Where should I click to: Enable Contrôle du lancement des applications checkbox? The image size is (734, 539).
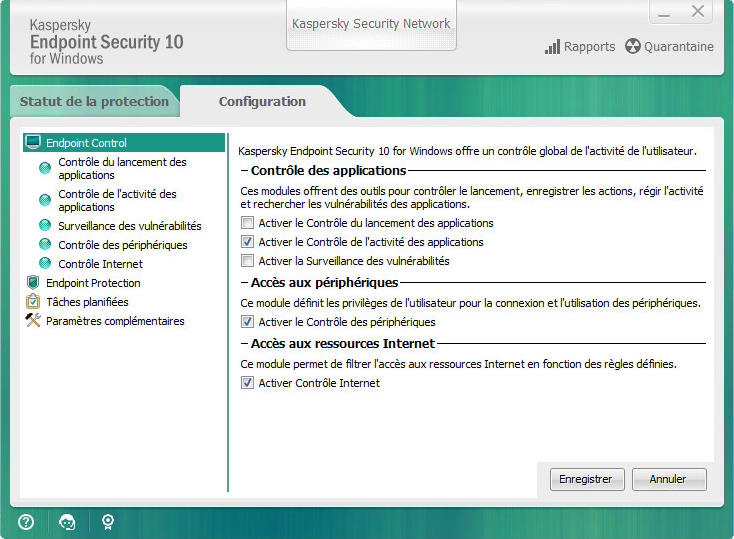(247, 222)
